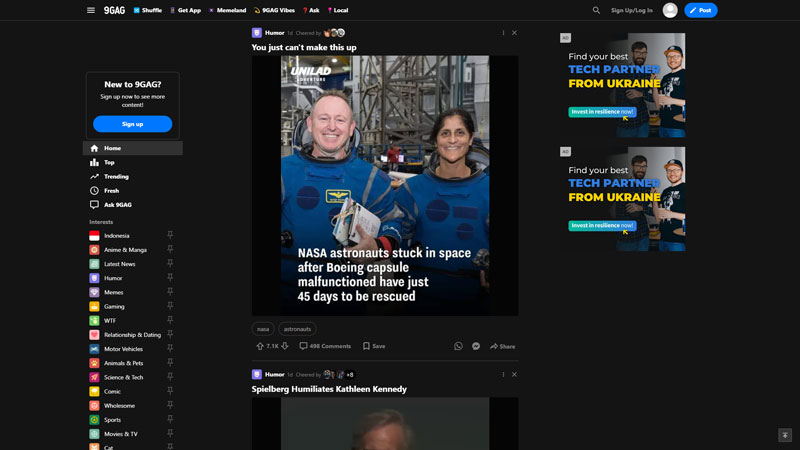Open Wholesome interest

tap(119, 406)
